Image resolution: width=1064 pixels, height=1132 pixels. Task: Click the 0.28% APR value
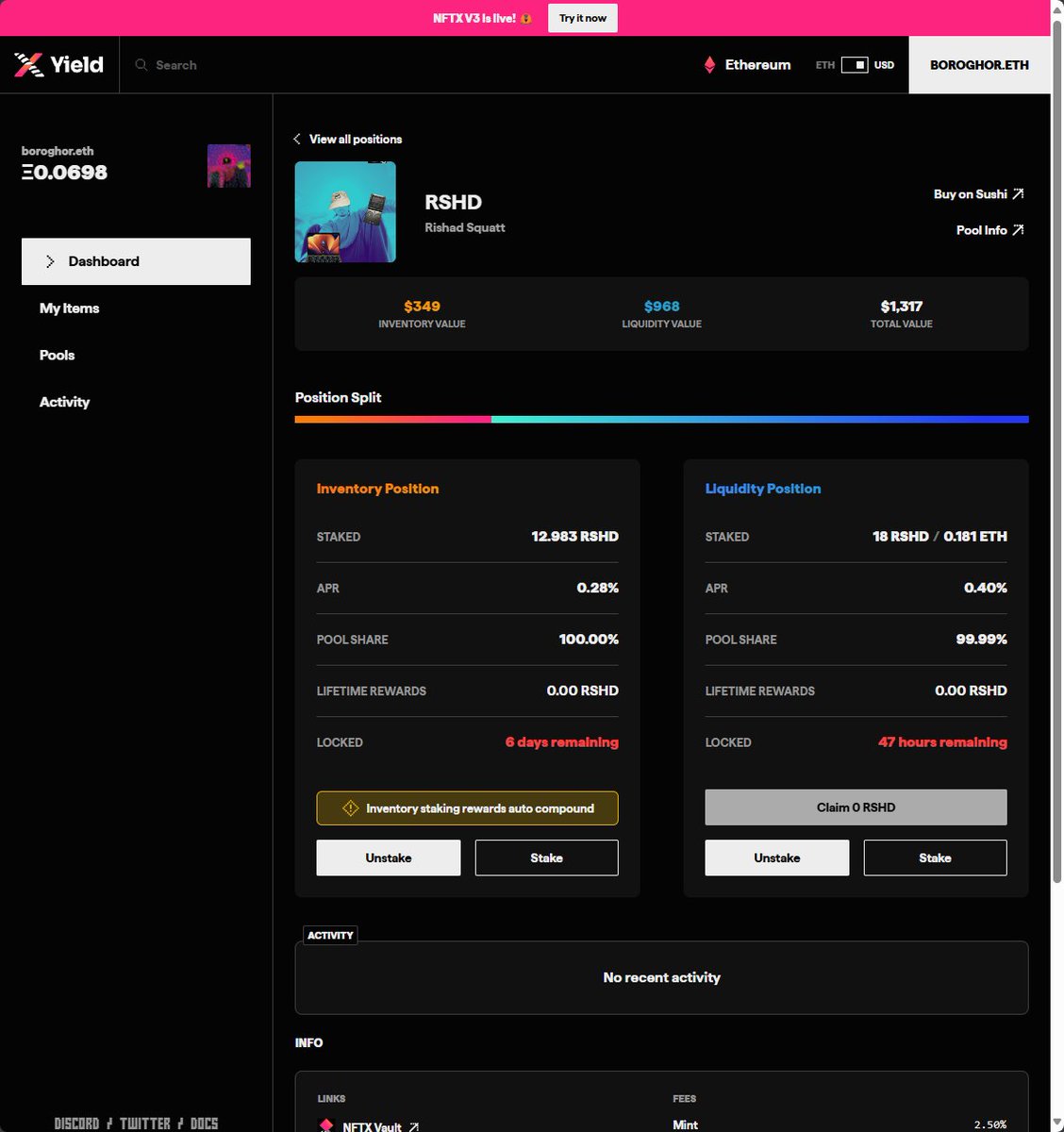[598, 588]
